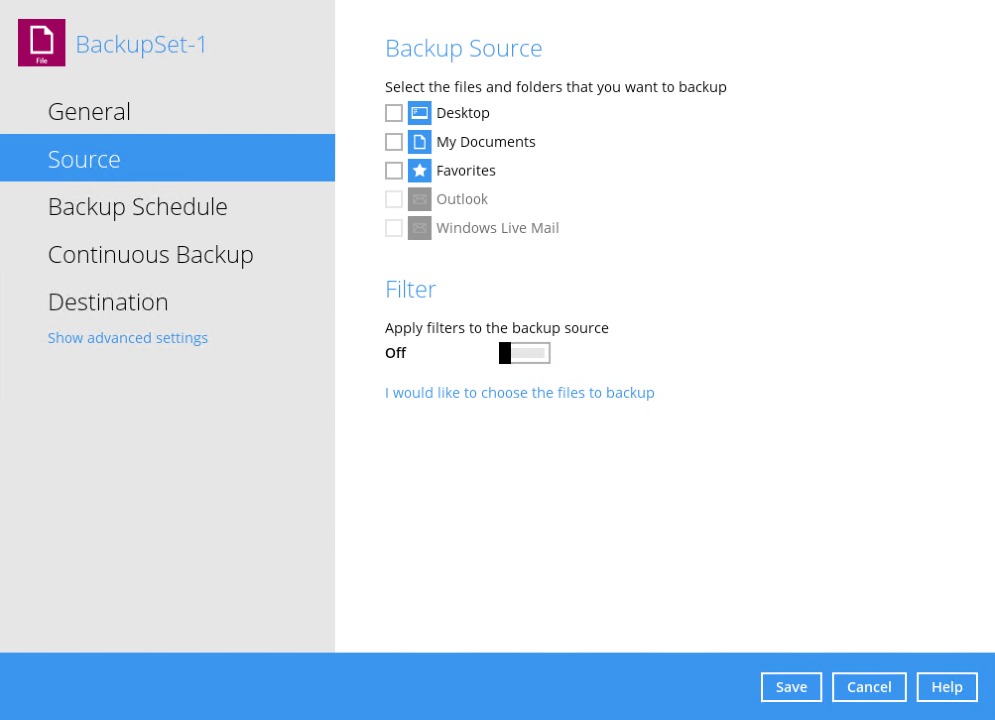
Task: Click the BackupSet-1 file icon in header
Action: coord(40,42)
